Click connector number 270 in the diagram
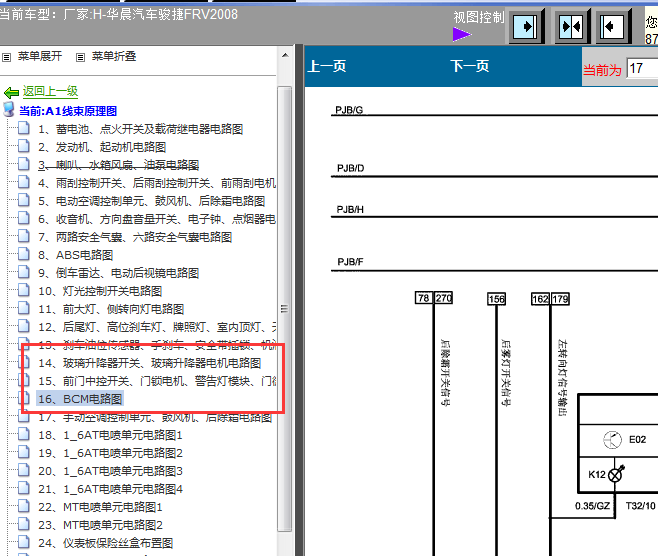This screenshot has width=658, height=556. coord(443,298)
